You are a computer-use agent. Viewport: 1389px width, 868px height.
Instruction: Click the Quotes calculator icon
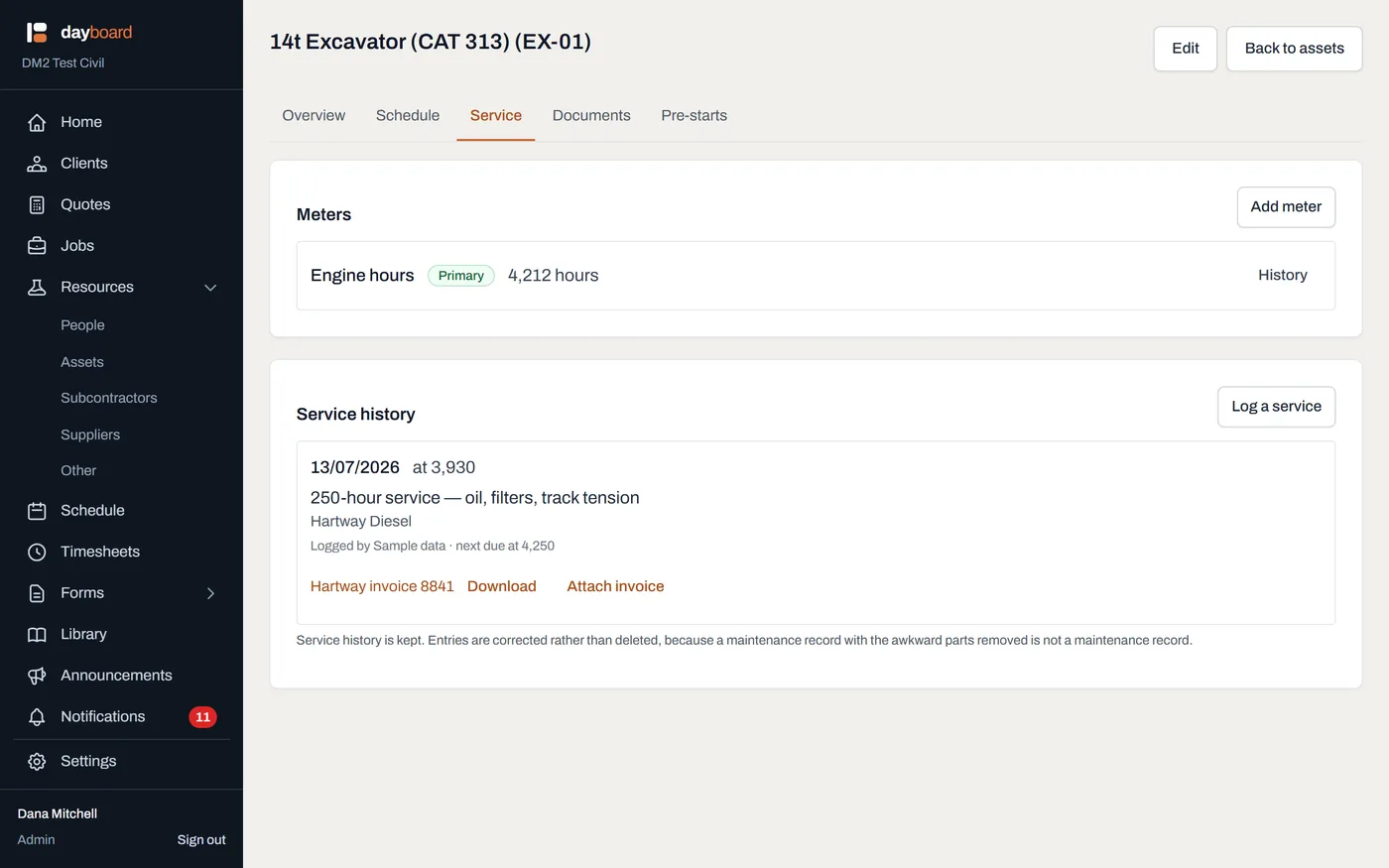tap(37, 205)
